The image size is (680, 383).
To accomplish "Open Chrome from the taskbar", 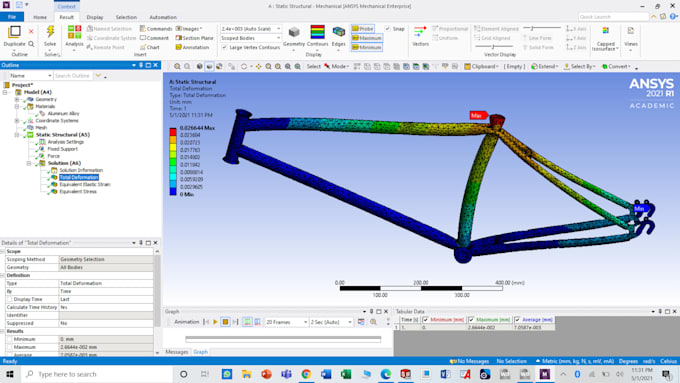I will (306, 374).
